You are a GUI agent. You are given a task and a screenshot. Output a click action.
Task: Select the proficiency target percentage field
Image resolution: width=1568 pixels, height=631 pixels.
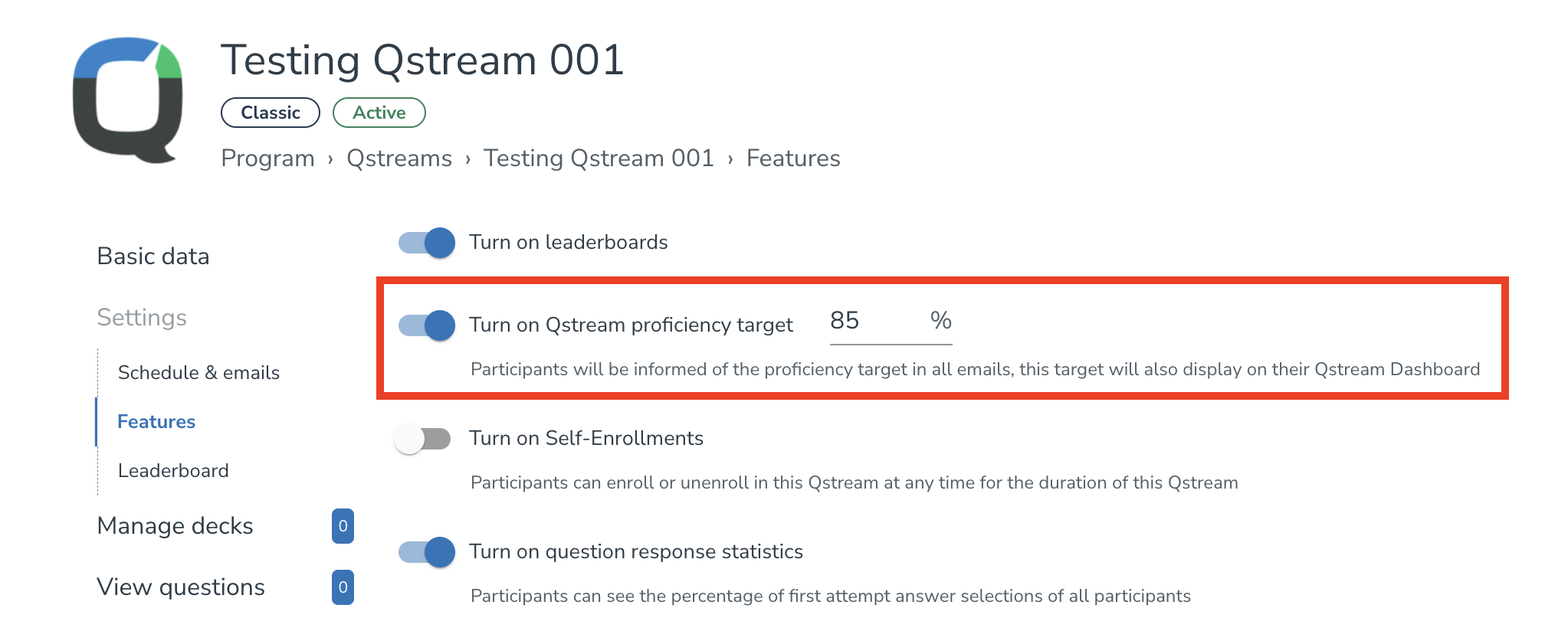tap(874, 322)
